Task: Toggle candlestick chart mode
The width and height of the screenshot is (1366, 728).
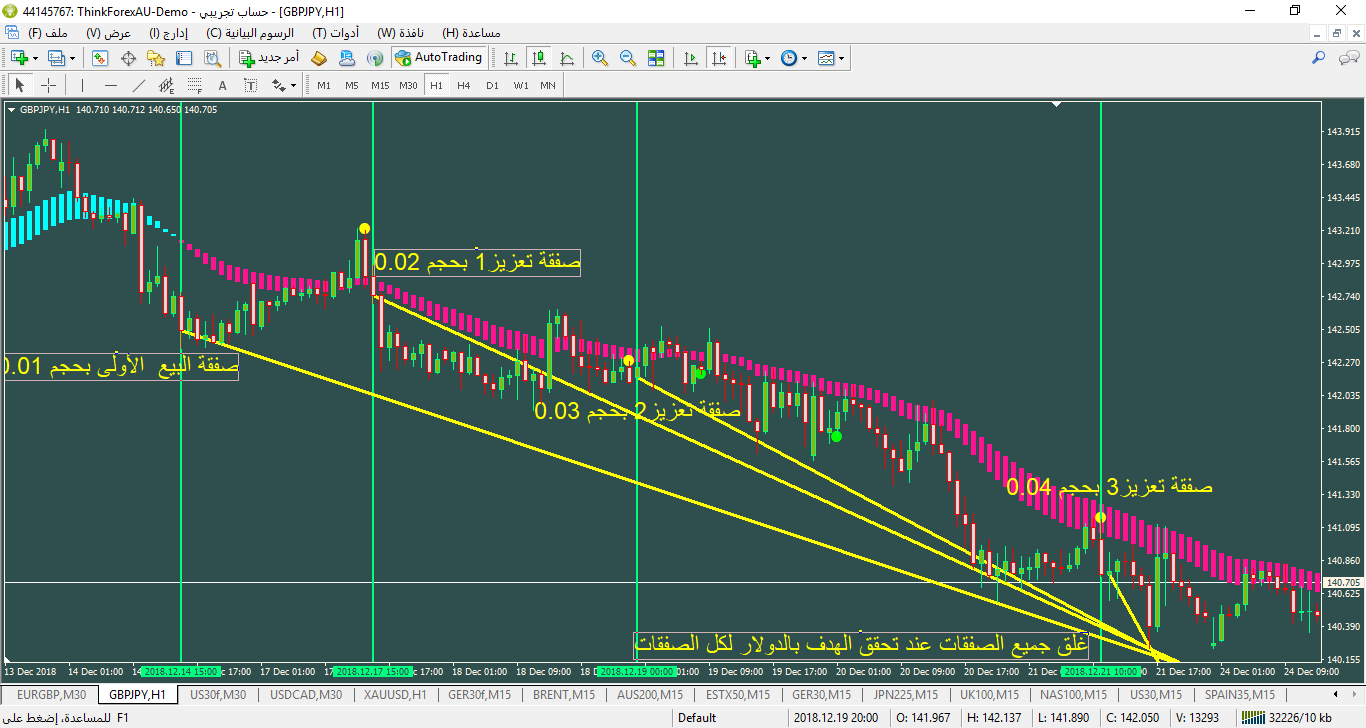Action: pyautogui.click(x=539, y=58)
